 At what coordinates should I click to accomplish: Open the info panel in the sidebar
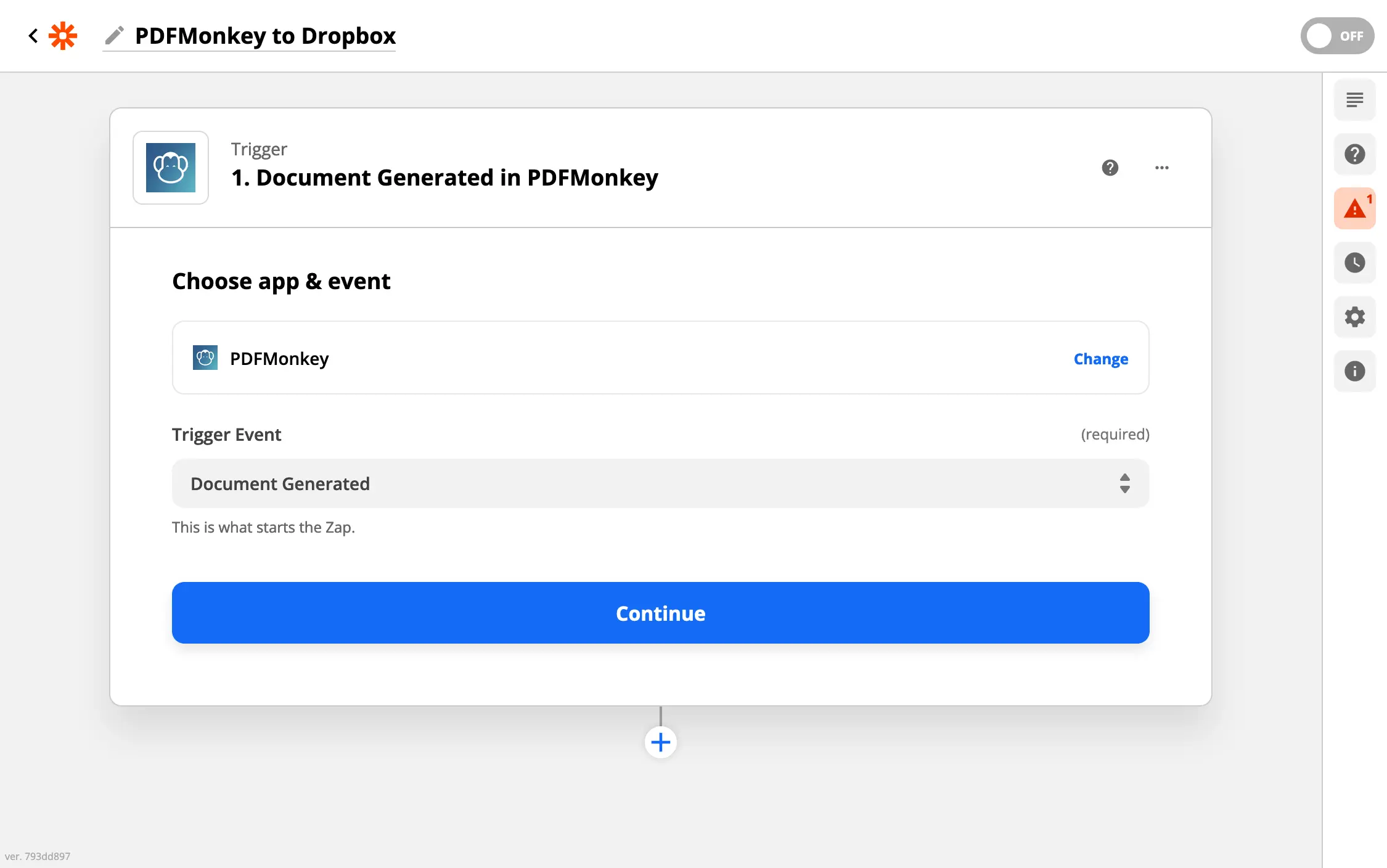click(x=1354, y=371)
